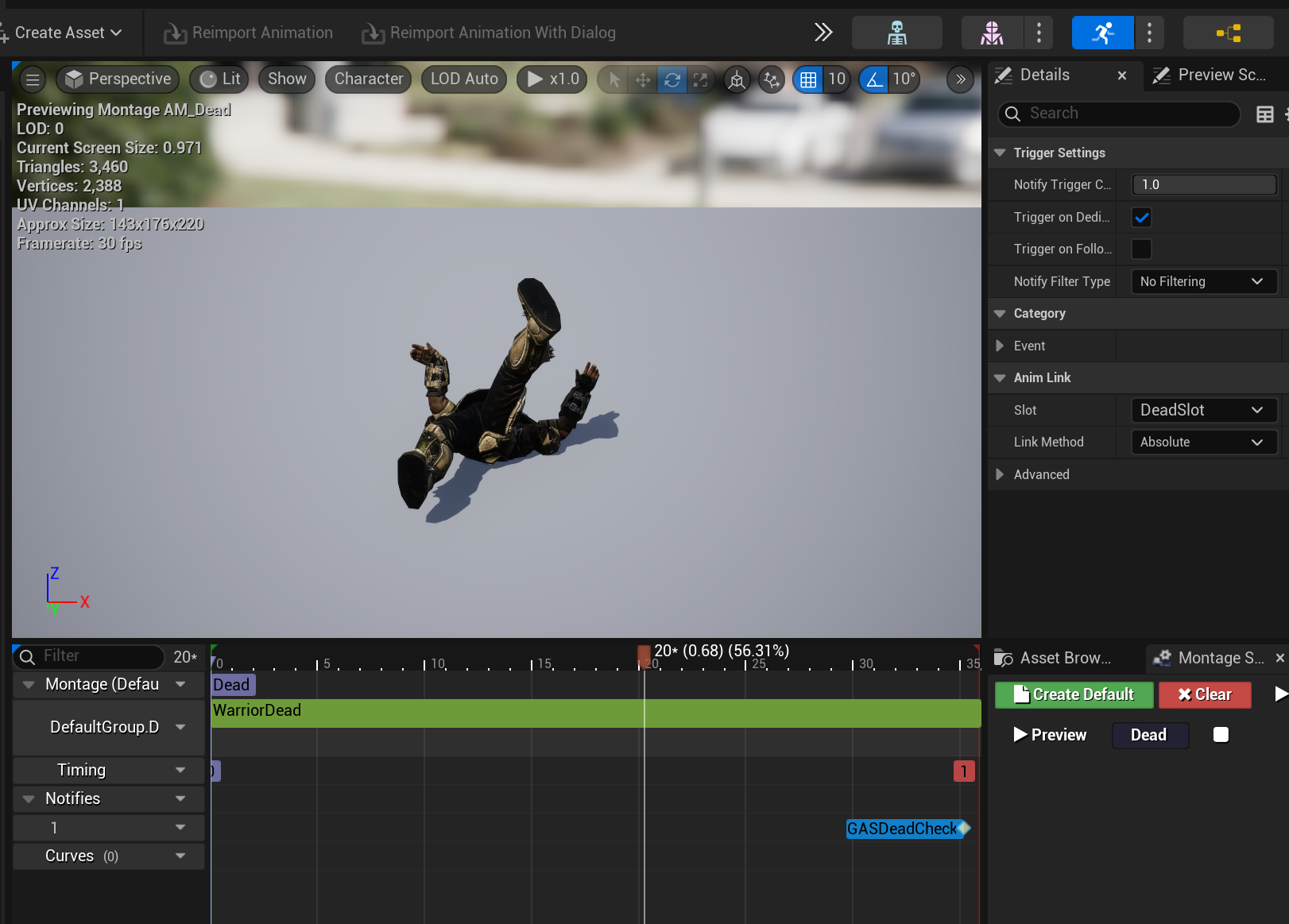Click the Create Default button
The image size is (1289, 924).
tap(1074, 694)
